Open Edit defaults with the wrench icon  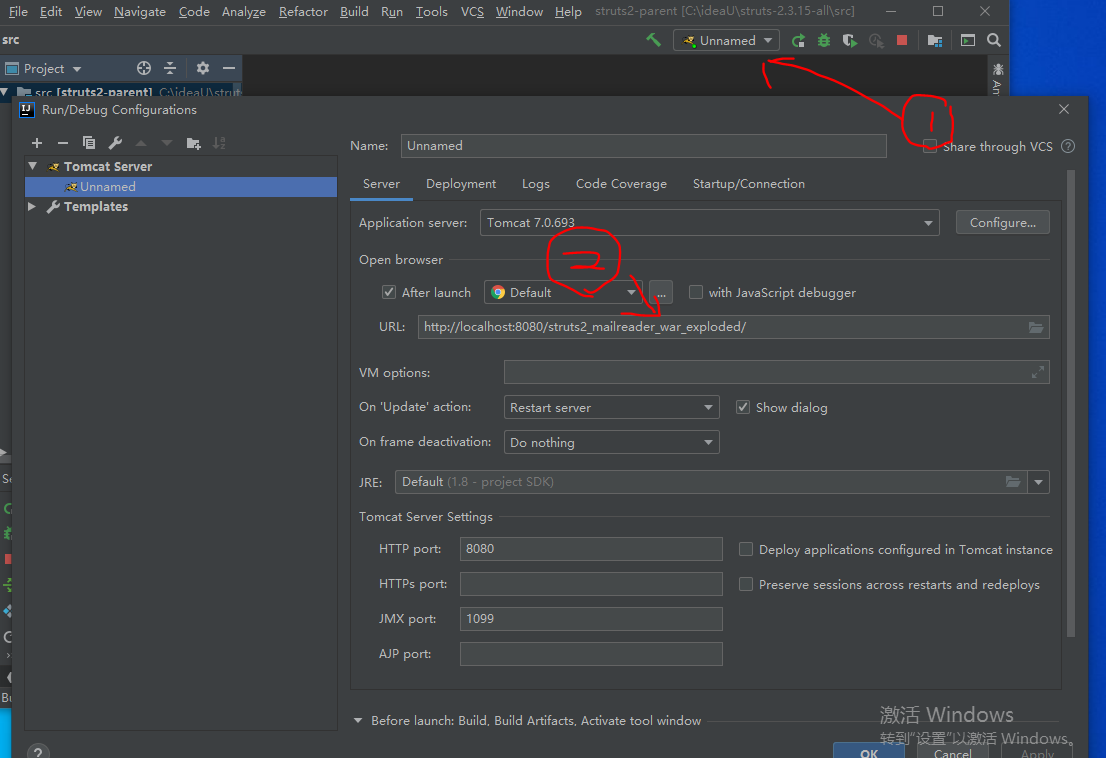tap(115, 143)
